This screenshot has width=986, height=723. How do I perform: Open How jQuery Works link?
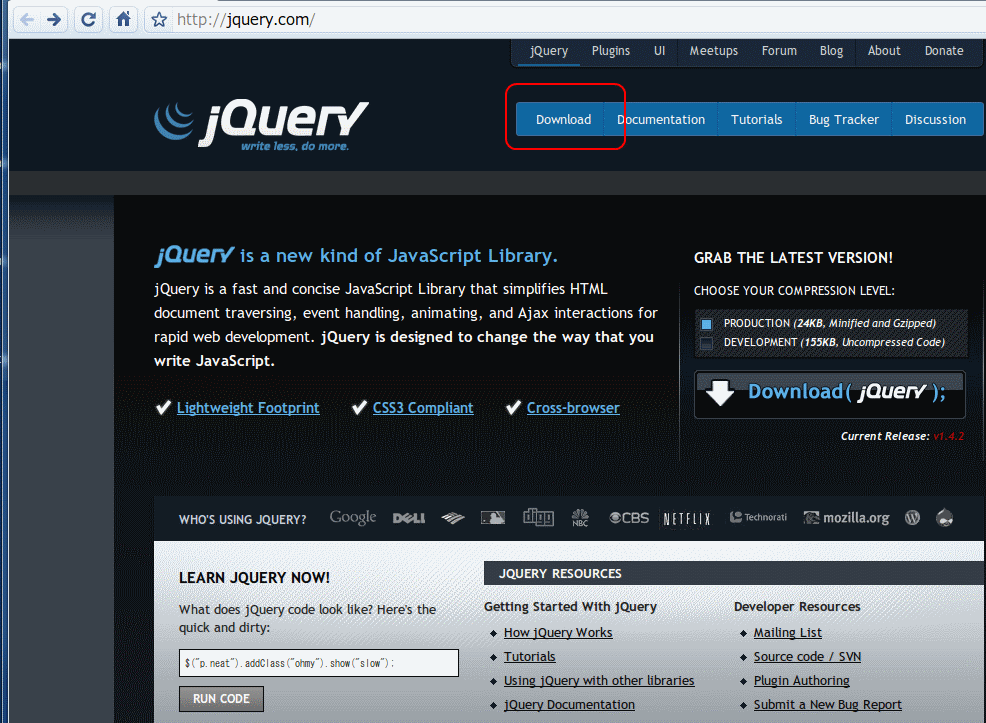tap(558, 633)
